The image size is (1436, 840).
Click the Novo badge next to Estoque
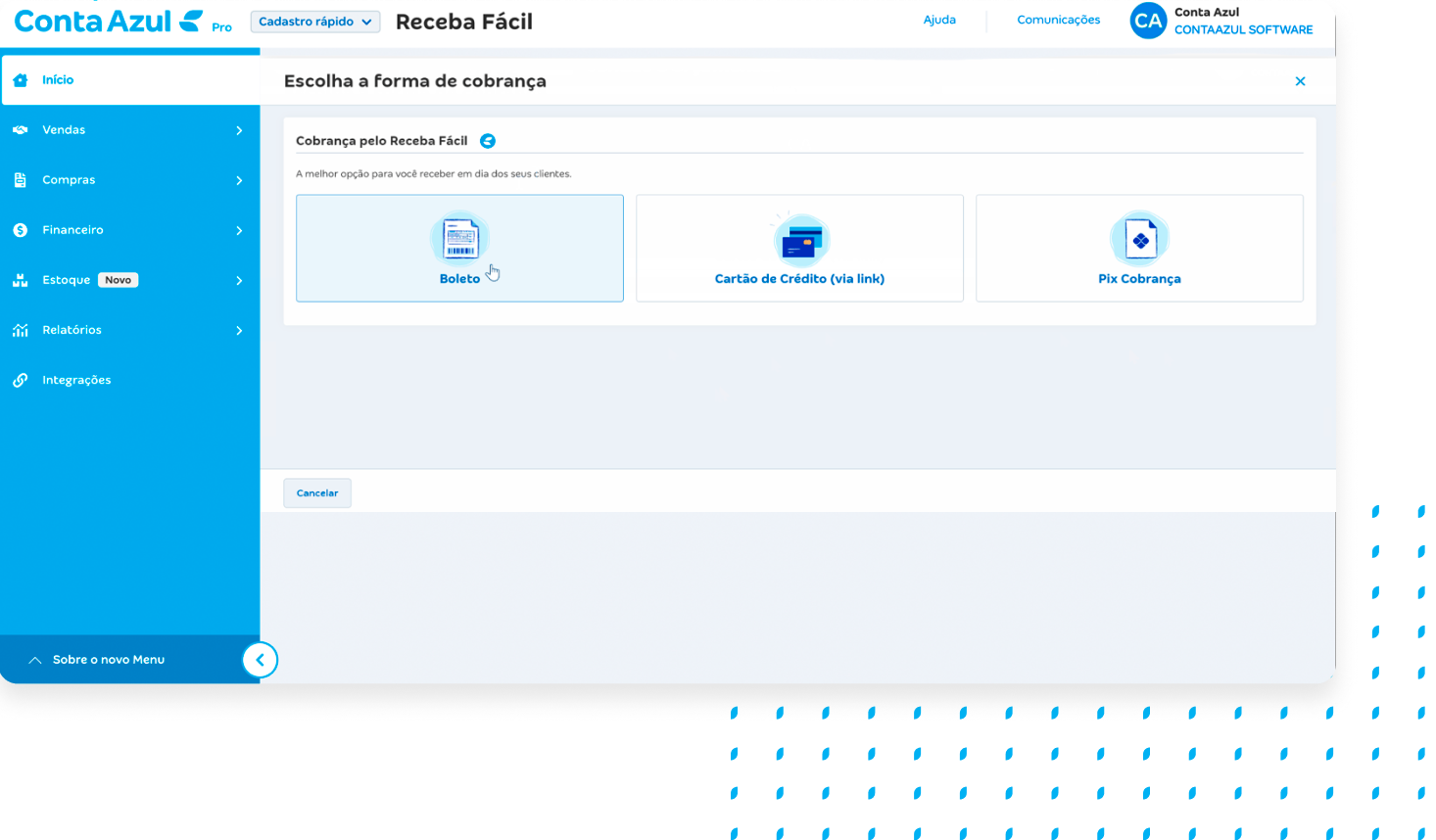click(x=119, y=280)
